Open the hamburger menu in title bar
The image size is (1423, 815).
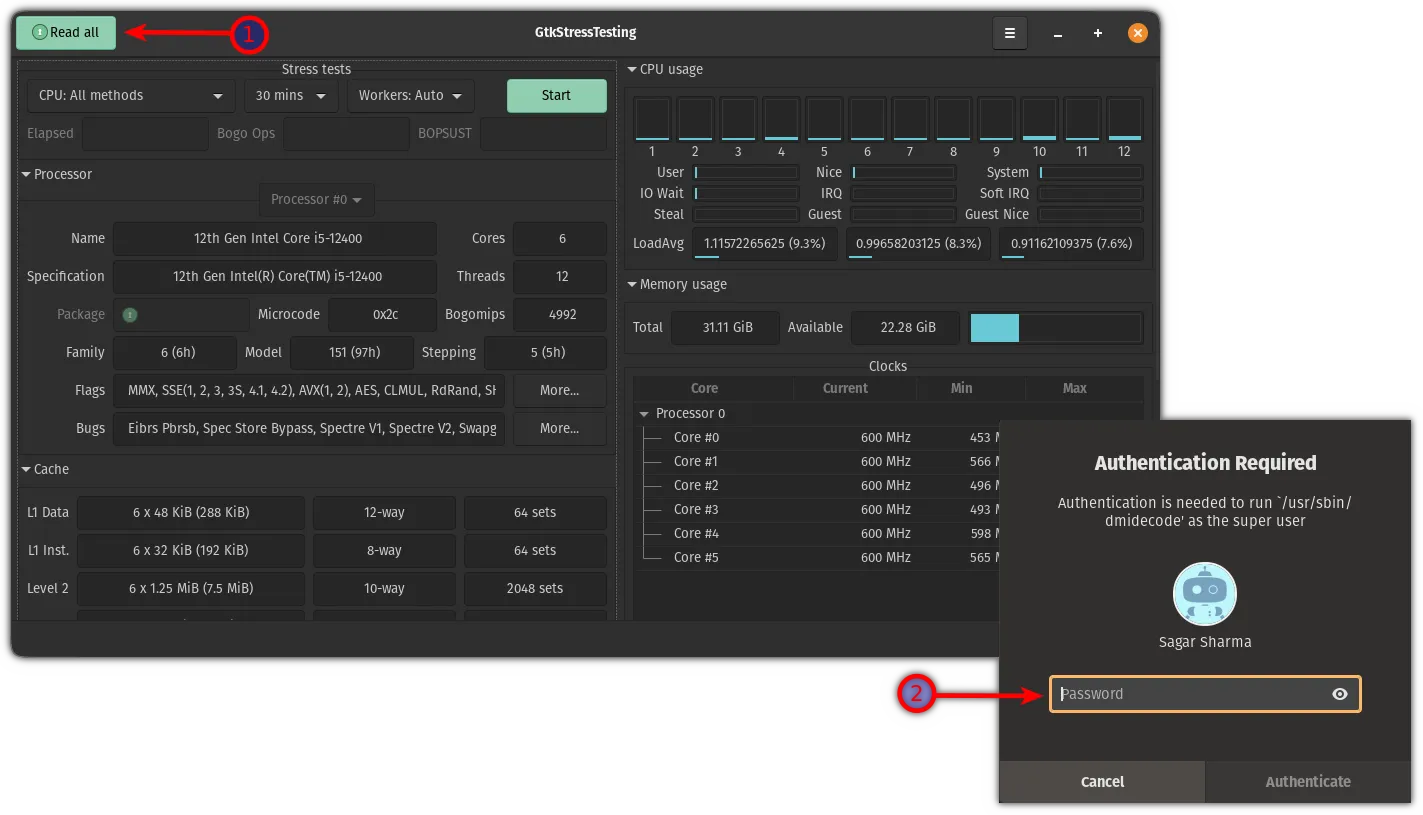1010,33
